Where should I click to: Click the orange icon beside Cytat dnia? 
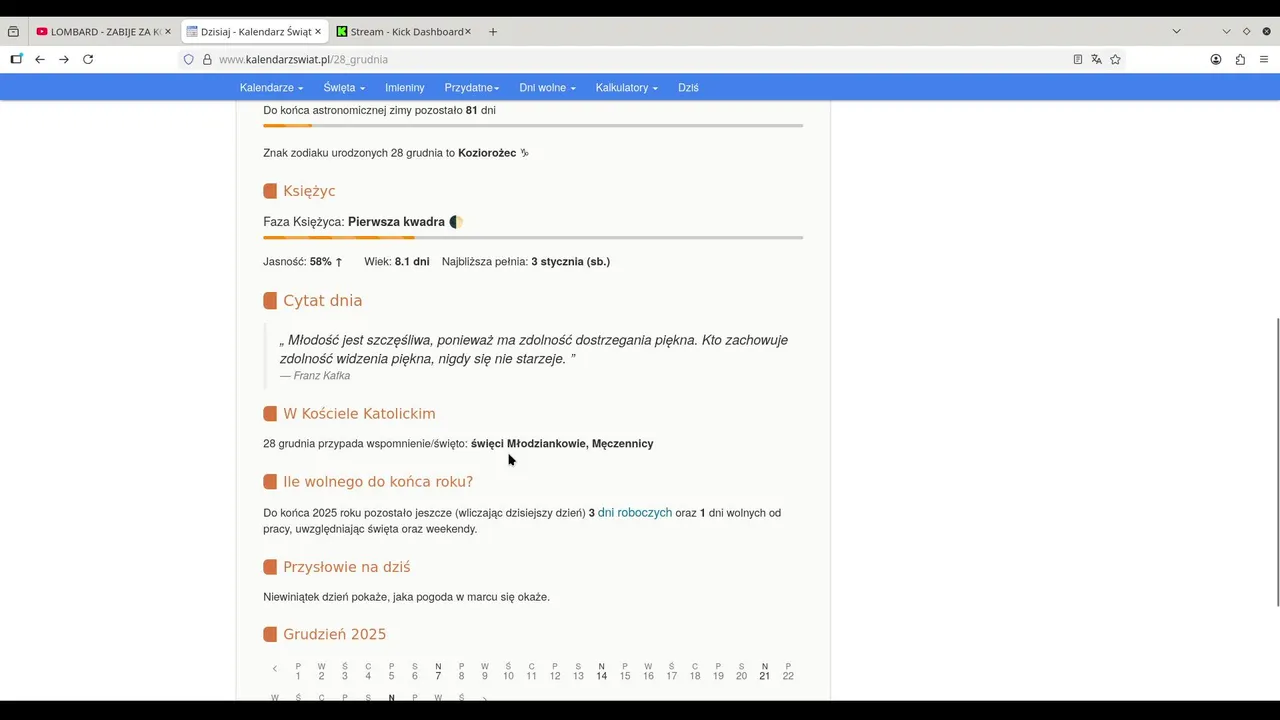[270, 301]
